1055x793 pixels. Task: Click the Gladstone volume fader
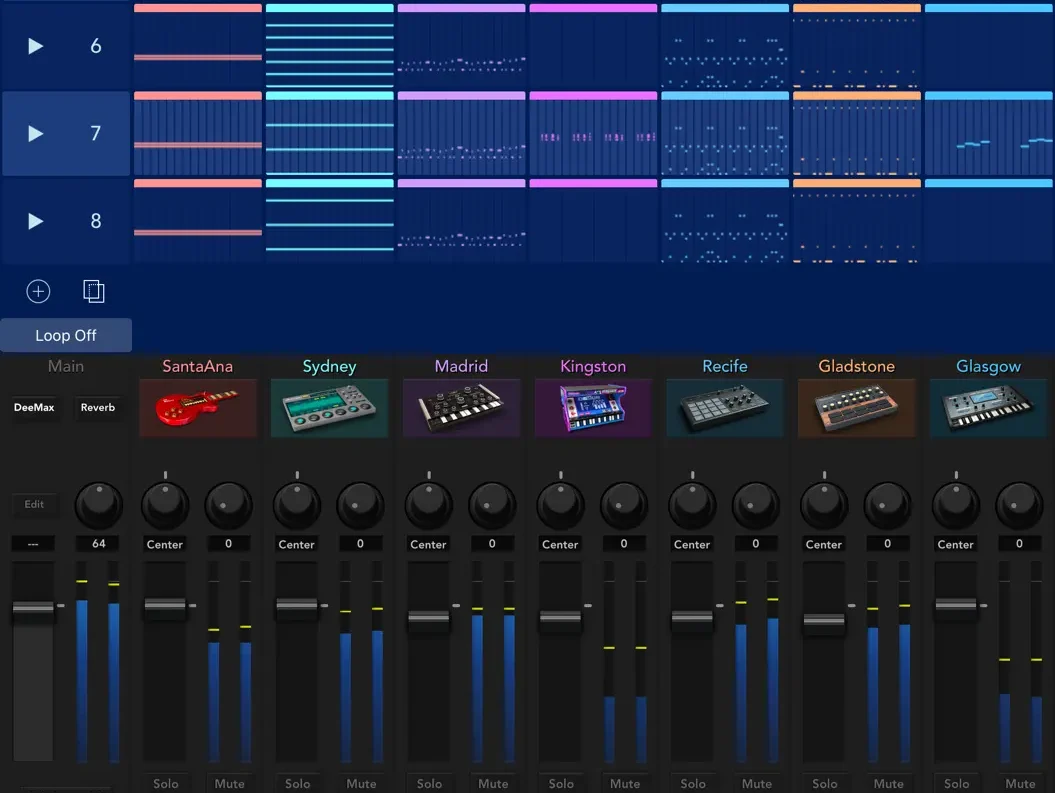(824, 620)
